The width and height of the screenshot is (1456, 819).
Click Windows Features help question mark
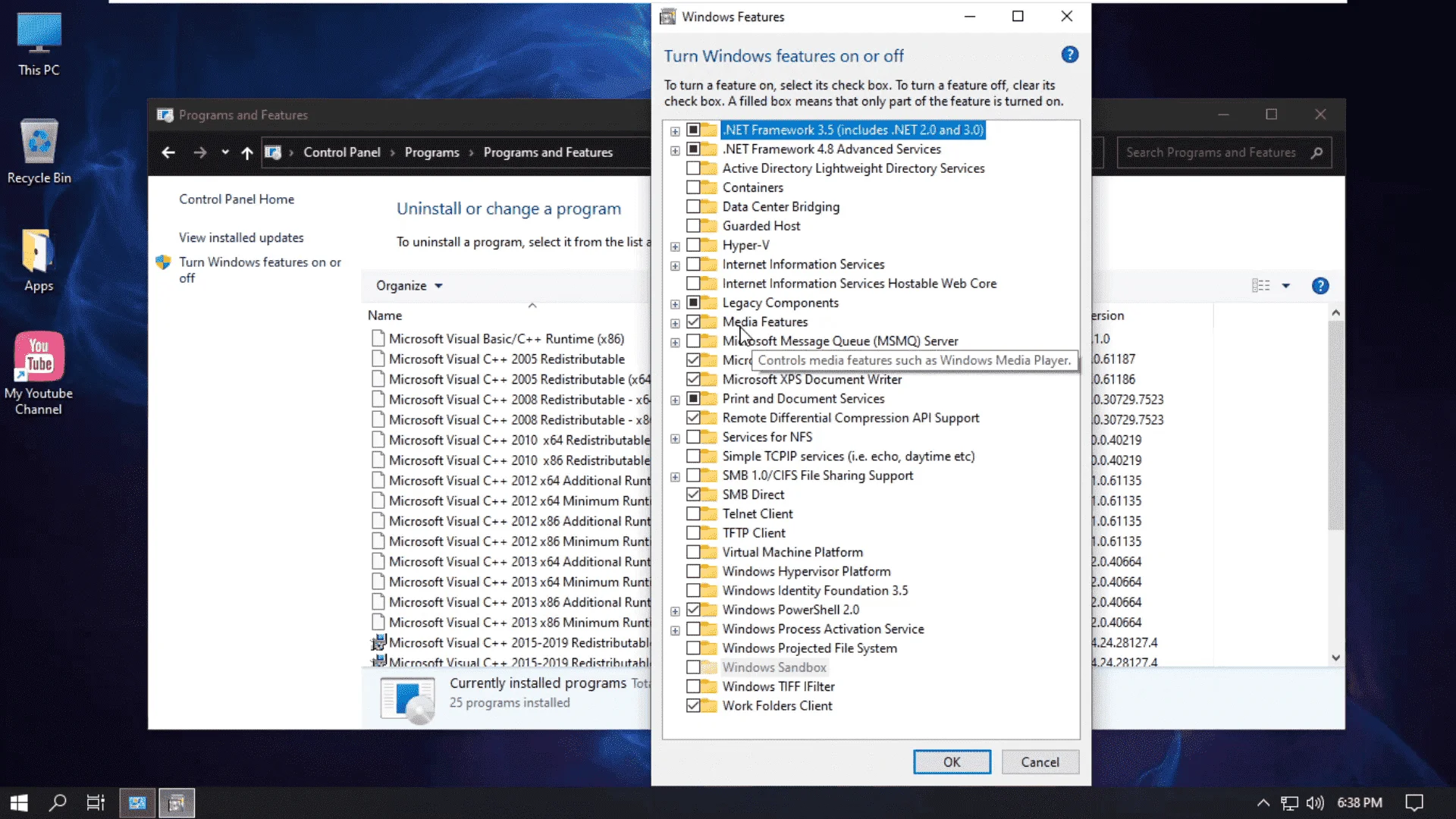point(1070,55)
